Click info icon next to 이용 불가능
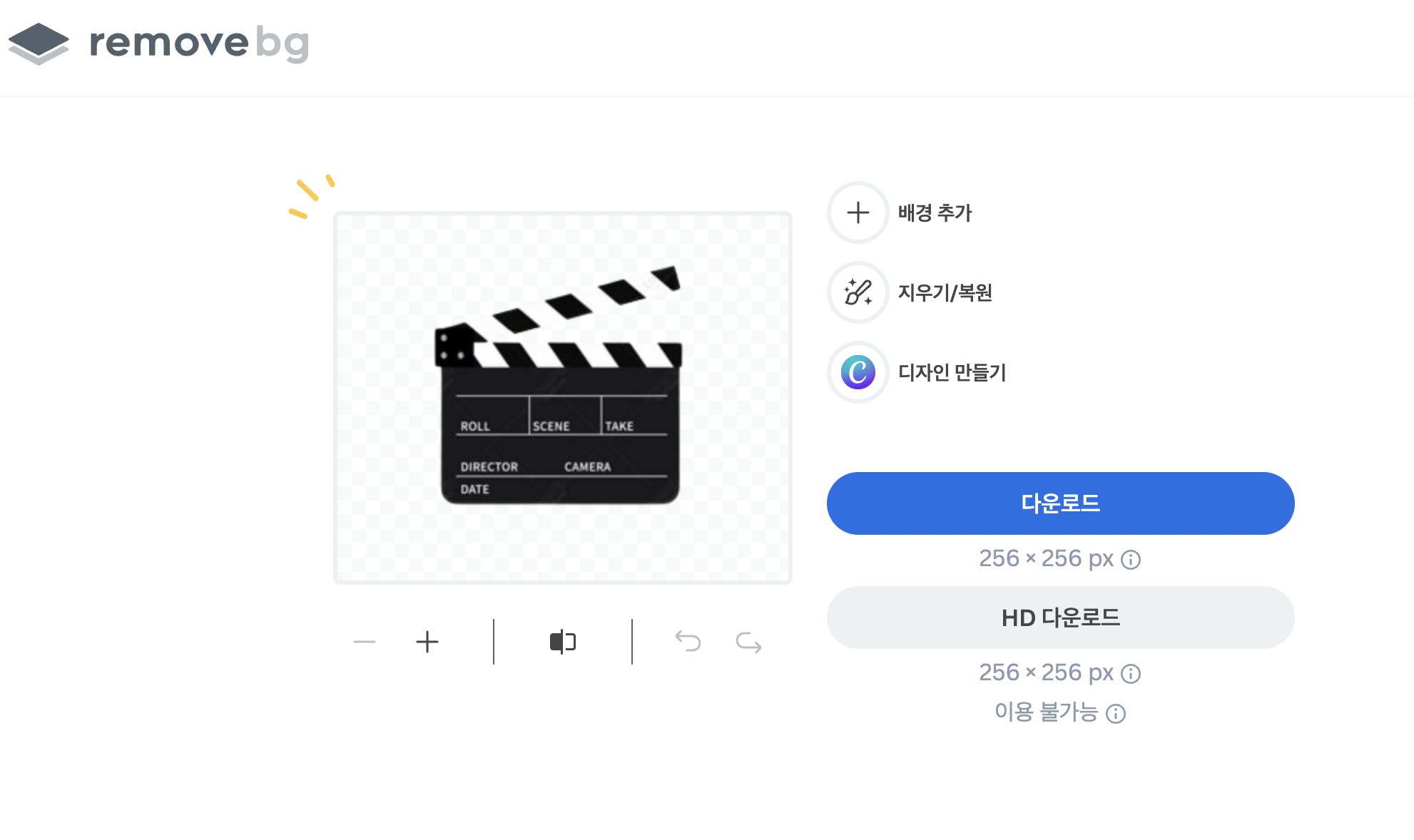Screen dimensions: 1414x840 [1116, 714]
